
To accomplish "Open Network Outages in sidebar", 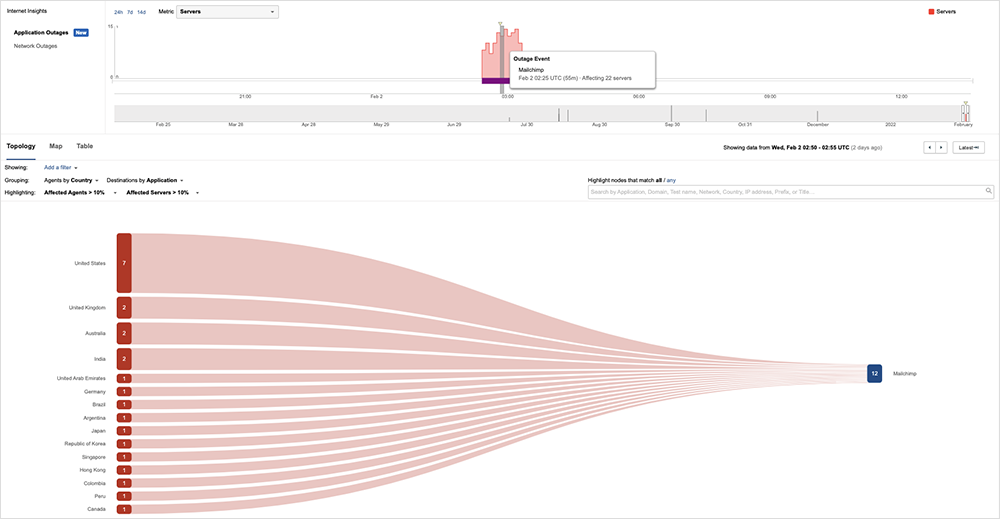I will click(35, 46).
